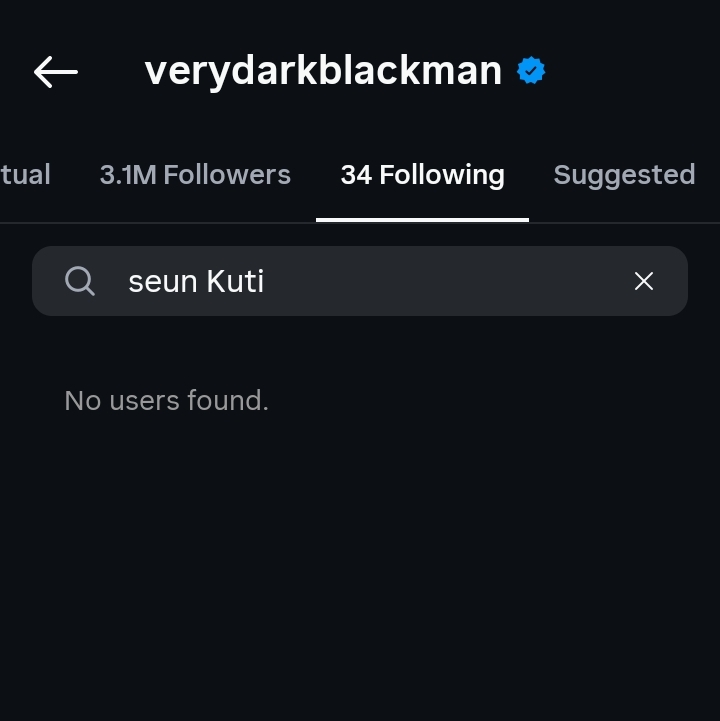720x721 pixels.
Task: Open the partially visible Mutual tab
Action: [x=25, y=175]
